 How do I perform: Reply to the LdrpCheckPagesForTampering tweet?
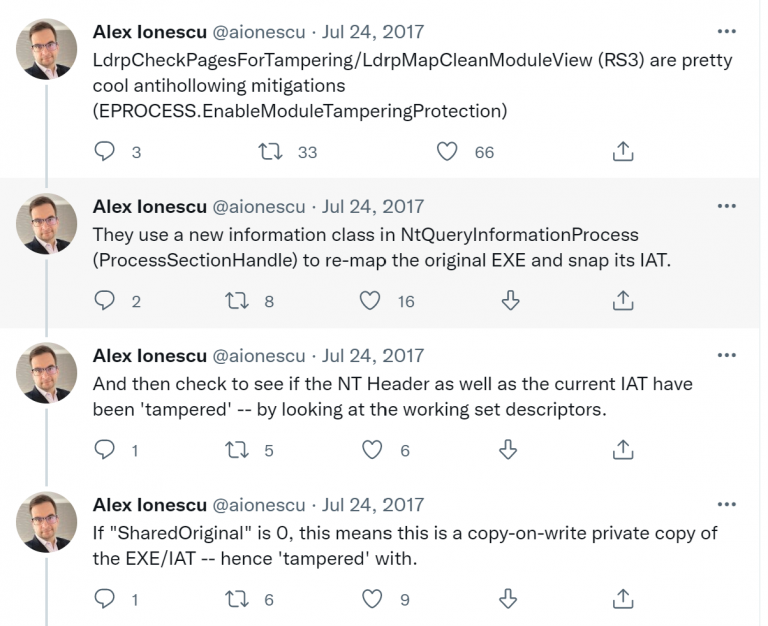click(x=105, y=152)
